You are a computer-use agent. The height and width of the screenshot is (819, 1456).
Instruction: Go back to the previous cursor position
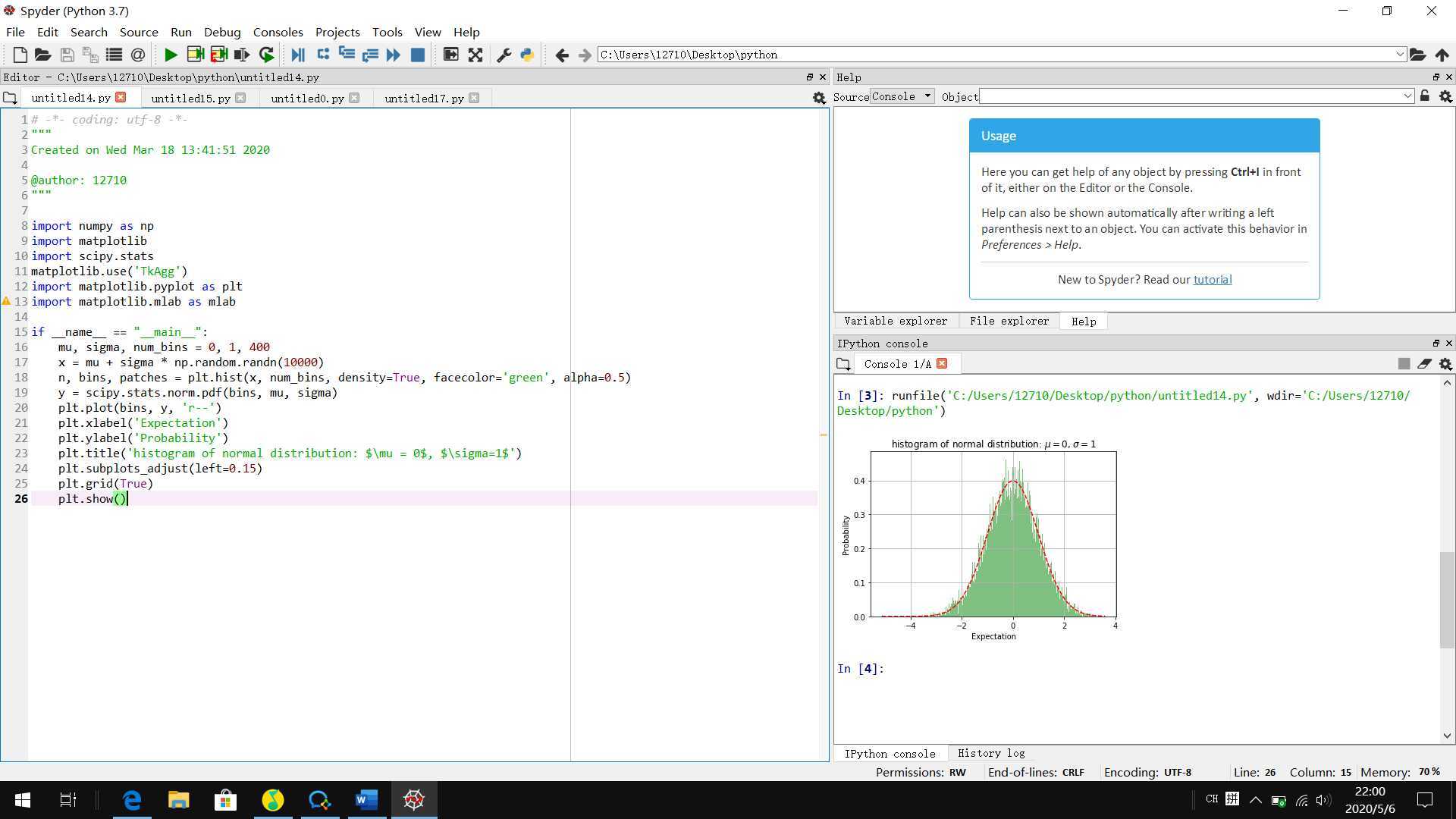561,55
